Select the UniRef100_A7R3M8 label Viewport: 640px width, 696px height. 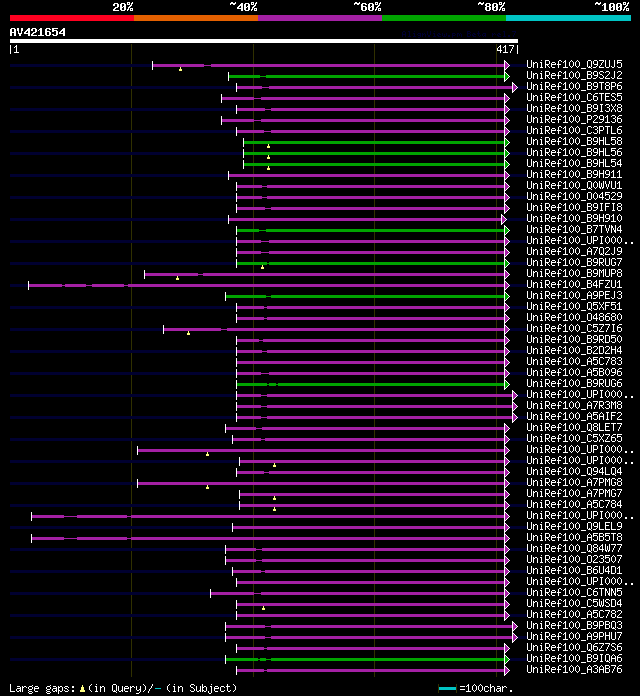point(574,405)
